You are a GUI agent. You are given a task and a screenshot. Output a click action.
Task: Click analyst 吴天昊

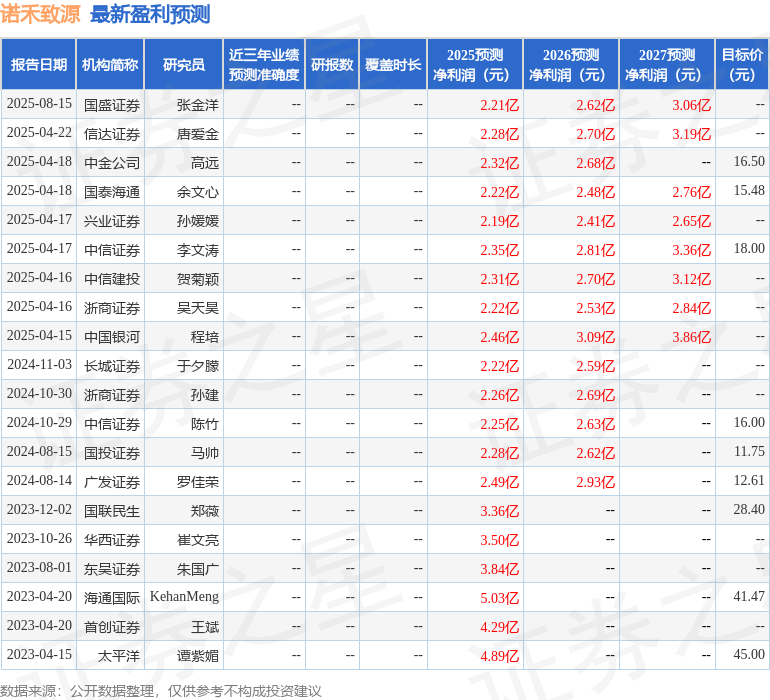[x=198, y=308]
